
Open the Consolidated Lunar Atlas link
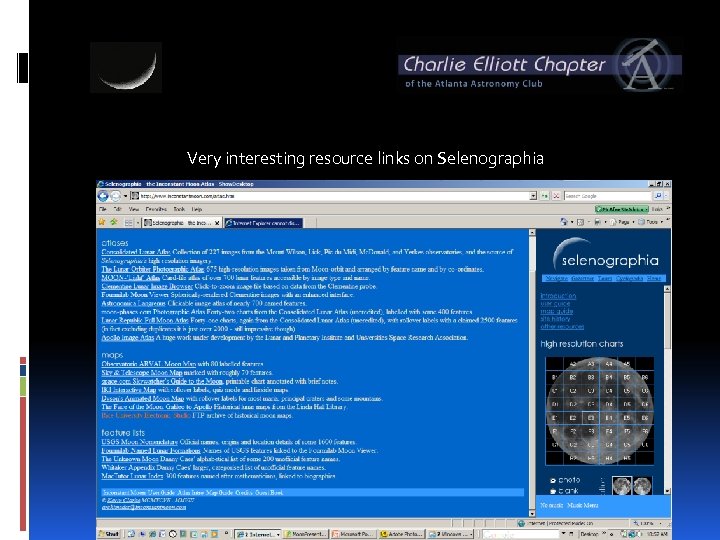point(136,252)
